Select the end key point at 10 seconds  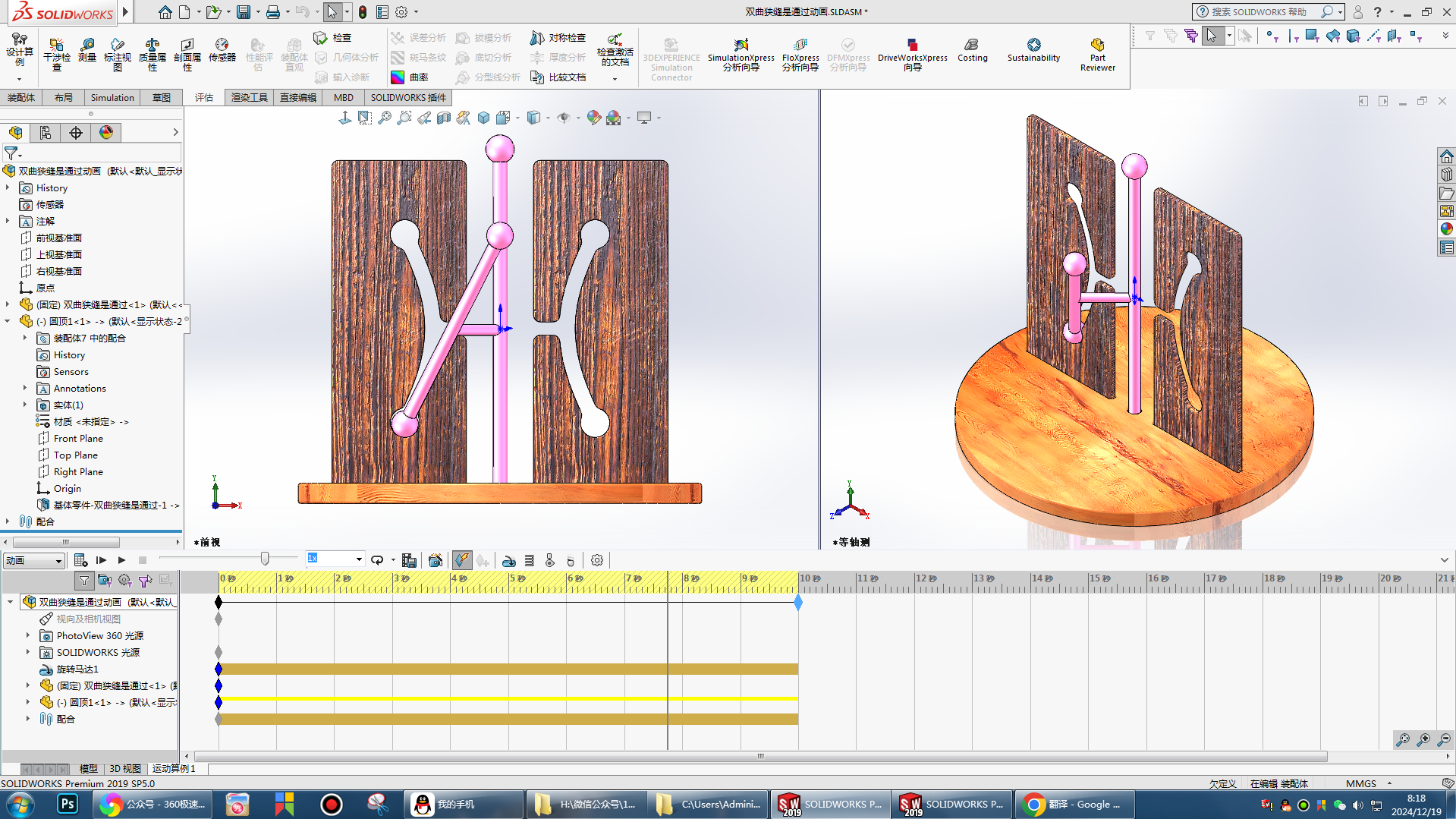pos(798,603)
